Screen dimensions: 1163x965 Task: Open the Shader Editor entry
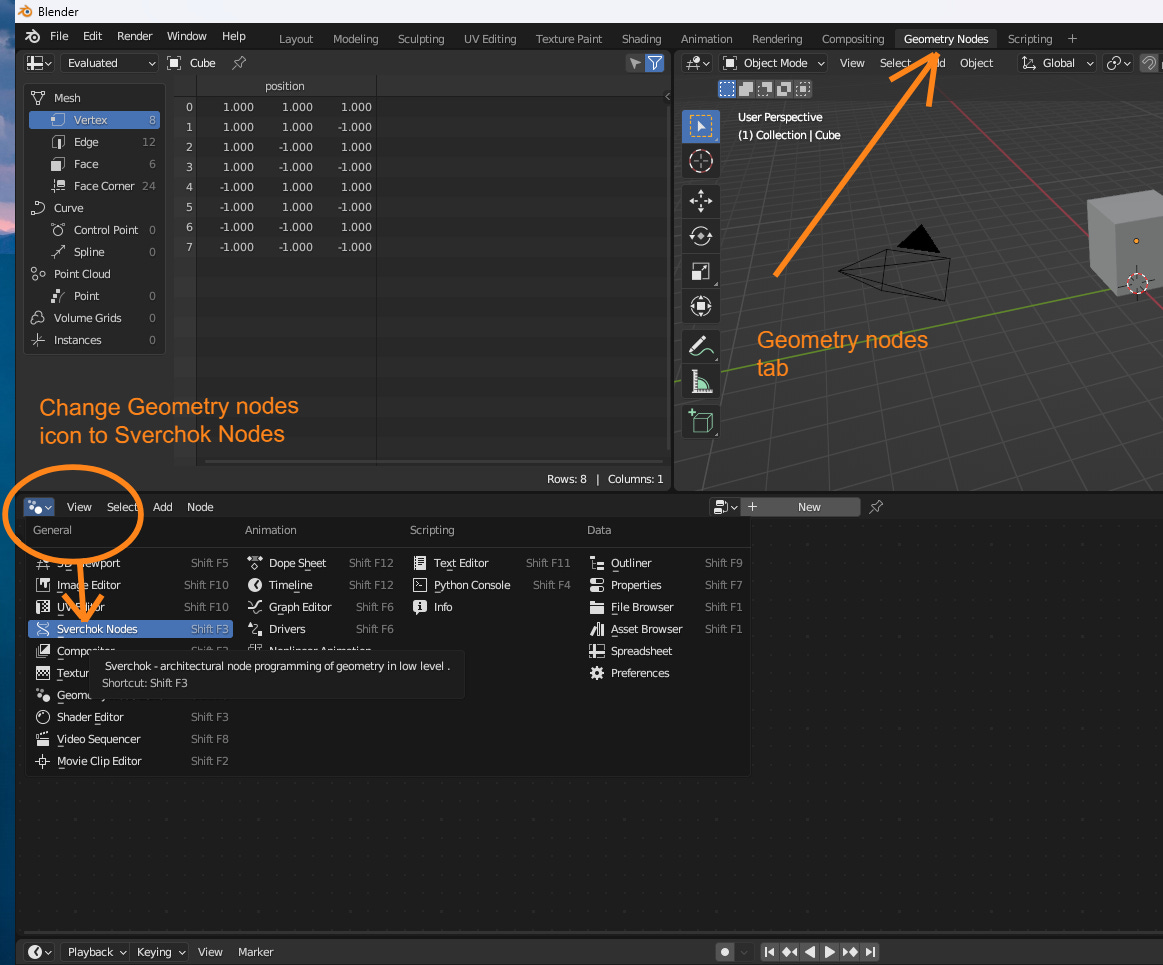131,717
